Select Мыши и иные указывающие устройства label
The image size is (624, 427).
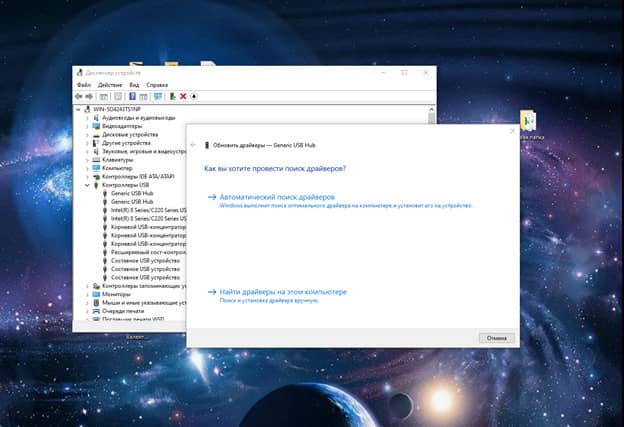point(144,303)
